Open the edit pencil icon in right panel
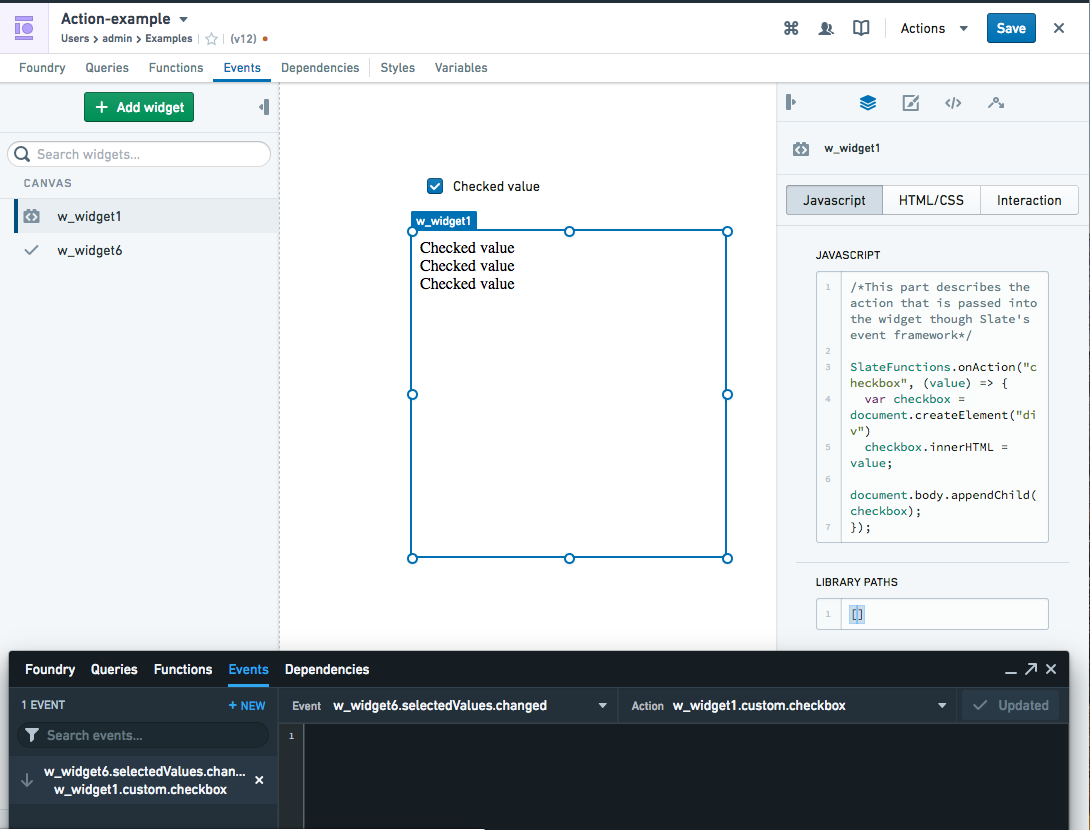 (x=911, y=103)
